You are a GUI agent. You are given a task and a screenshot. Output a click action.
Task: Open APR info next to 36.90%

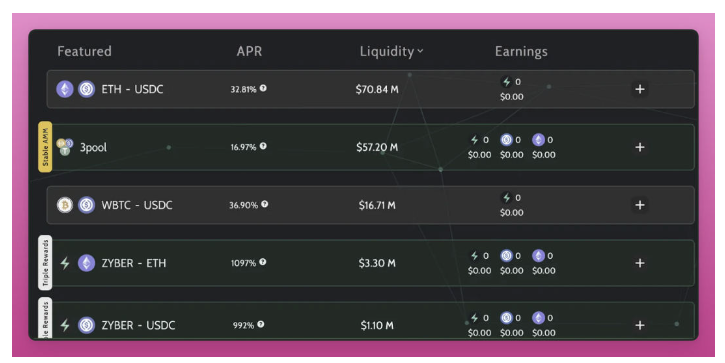264,204
